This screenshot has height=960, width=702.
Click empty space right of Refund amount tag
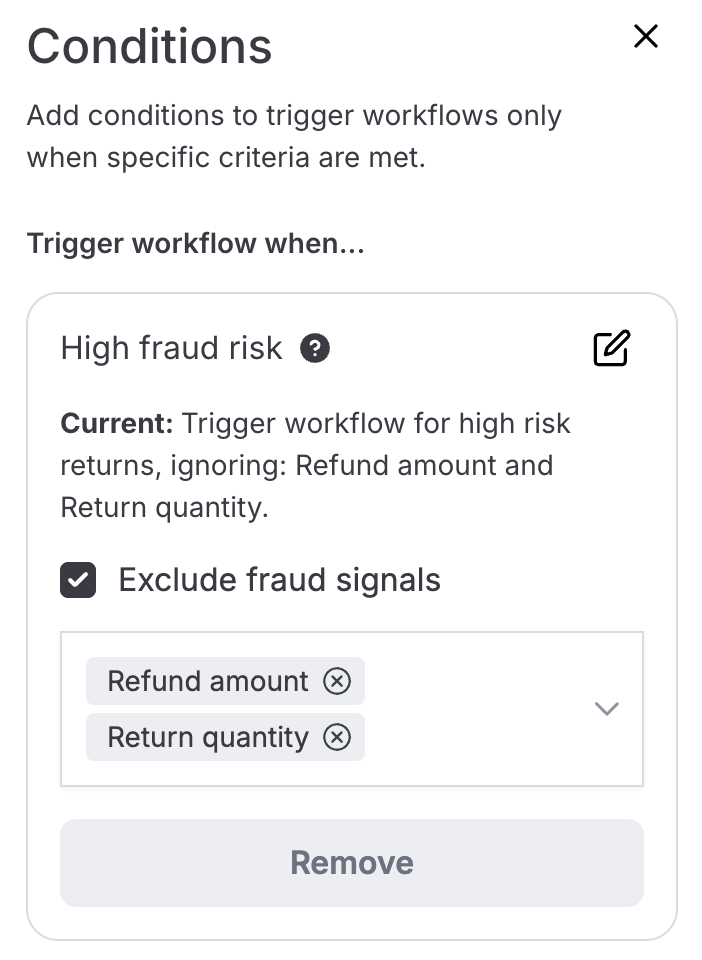470,681
